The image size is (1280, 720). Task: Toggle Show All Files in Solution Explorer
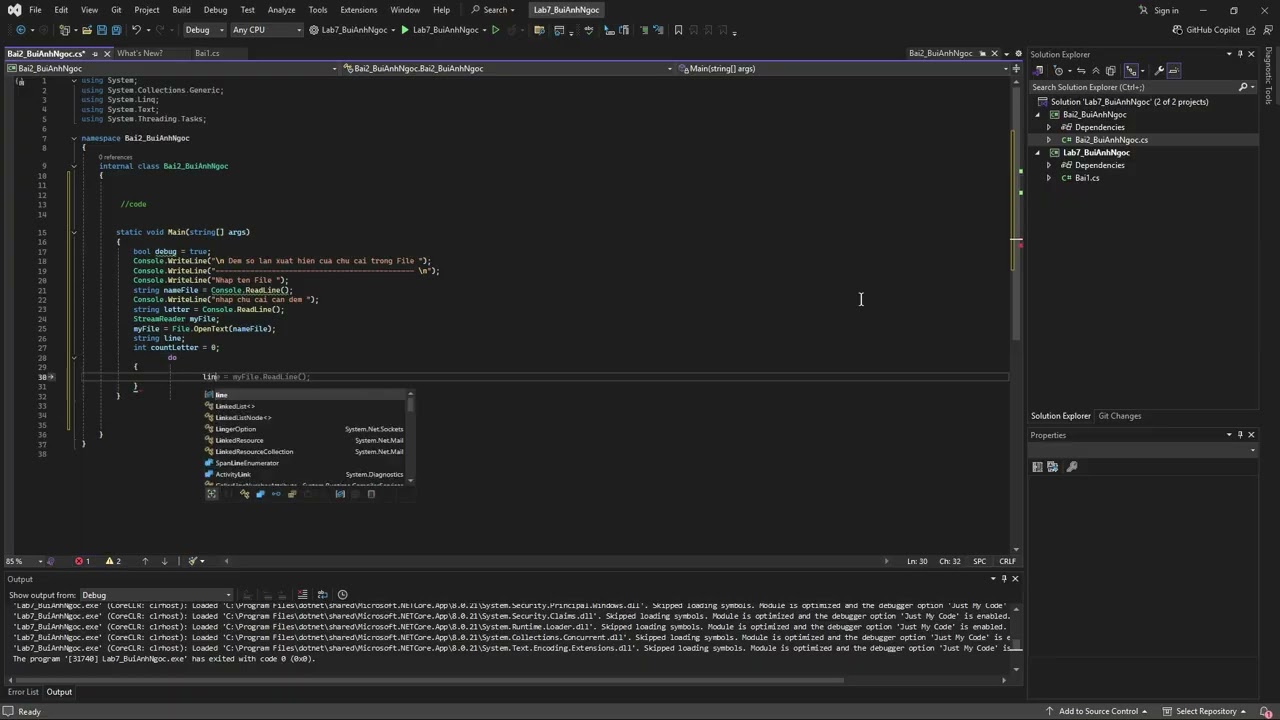coord(1111,70)
